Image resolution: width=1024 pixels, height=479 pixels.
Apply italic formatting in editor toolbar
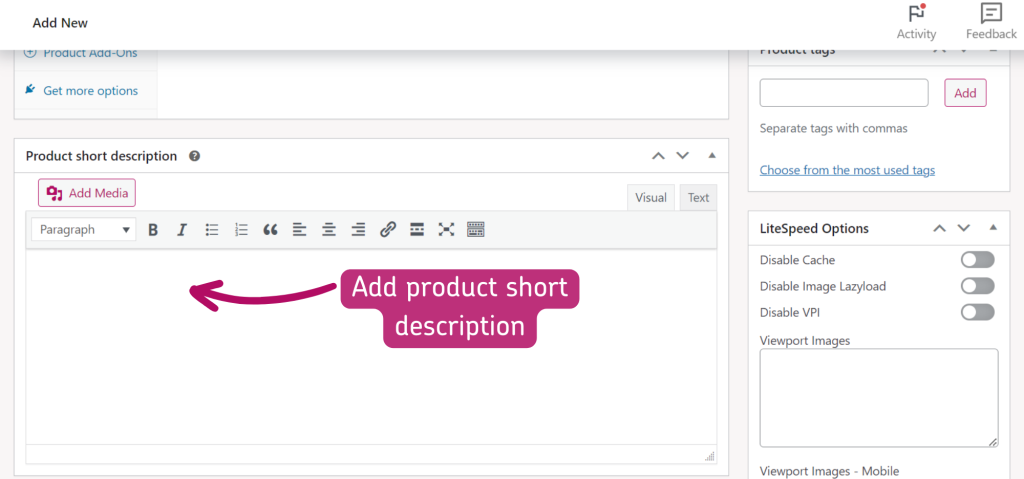[x=182, y=230]
